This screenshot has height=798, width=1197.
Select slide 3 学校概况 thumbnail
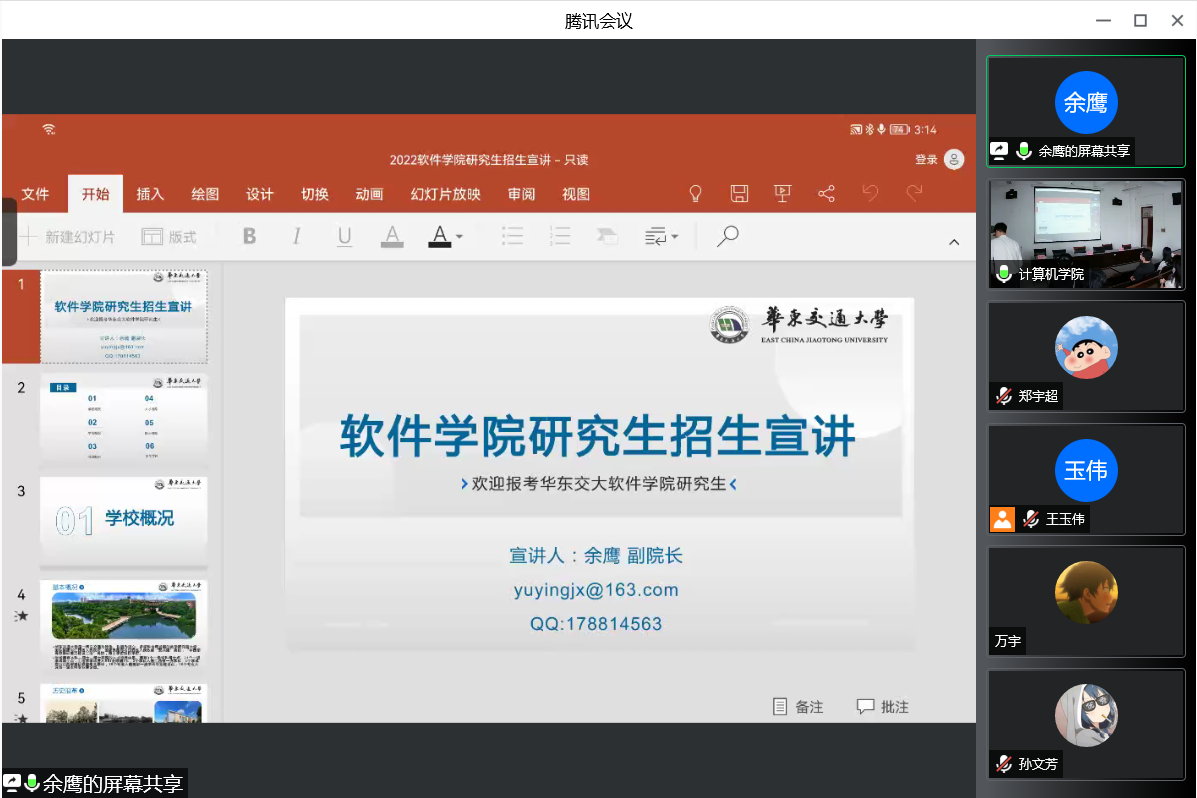pos(124,522)
